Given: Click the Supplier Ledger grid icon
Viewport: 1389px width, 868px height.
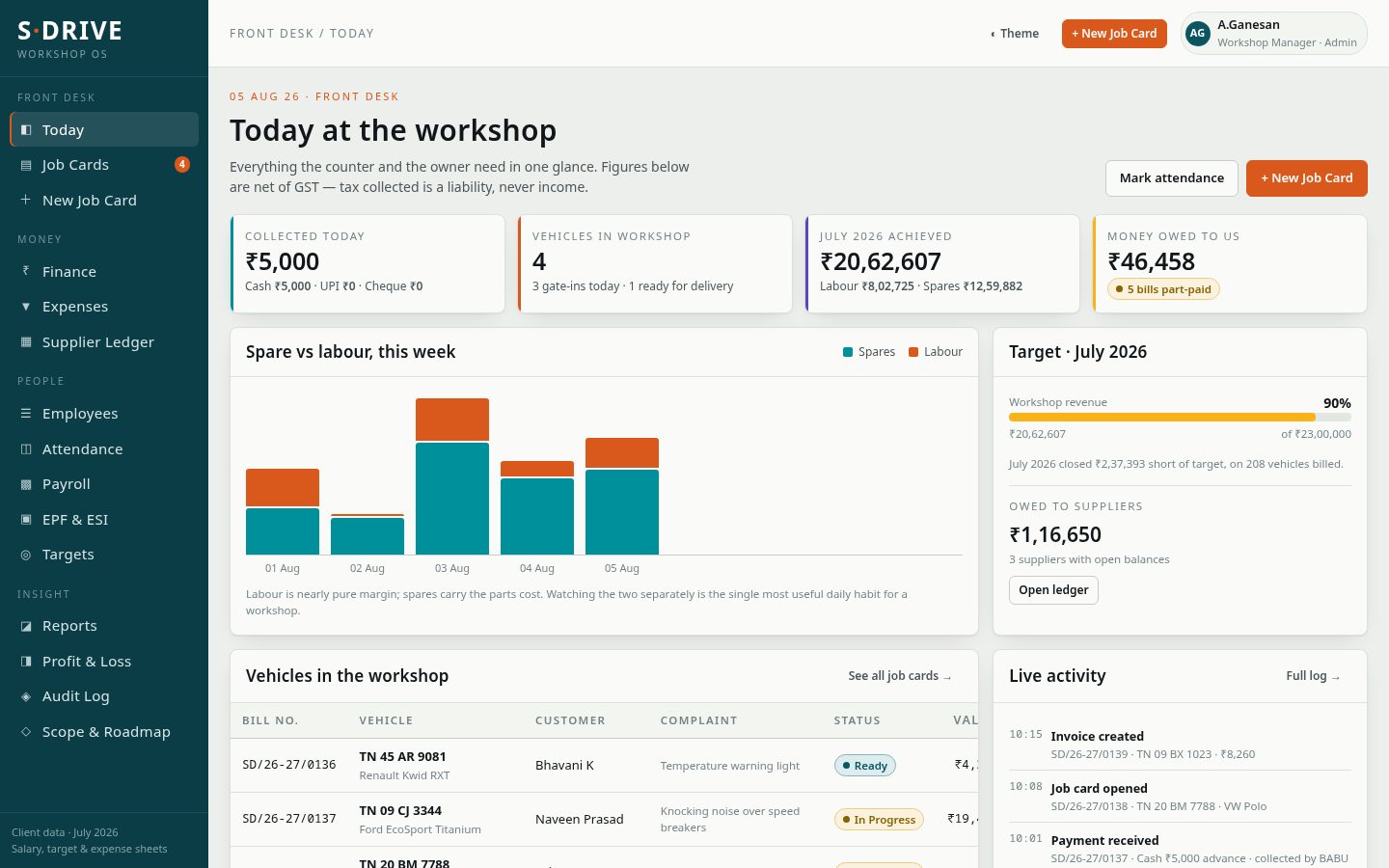Looking at the screenshot, I should tap(26, 341).
